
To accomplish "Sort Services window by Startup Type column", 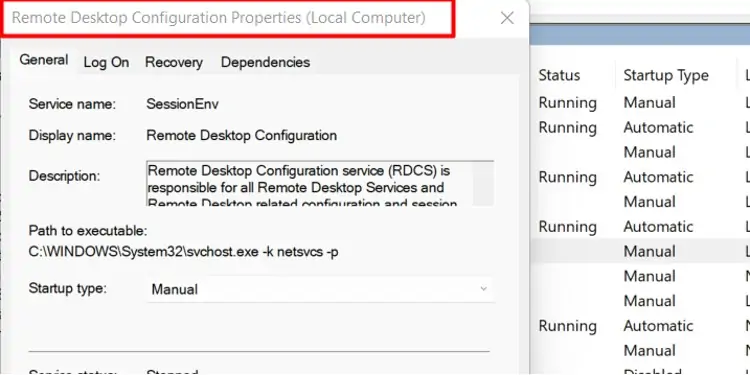I will pyautogui.click(x=666, y=75).
